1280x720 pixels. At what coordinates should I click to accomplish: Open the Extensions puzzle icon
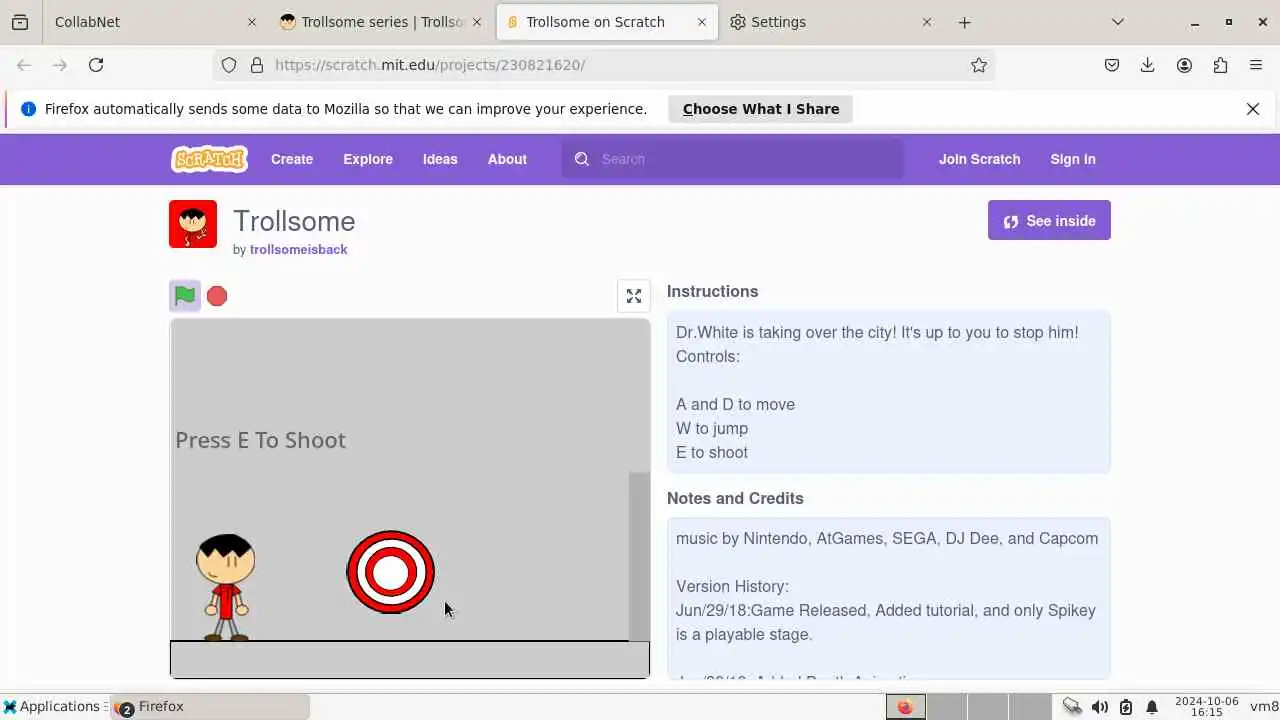pyautogui.click(x=1220, y=65)
